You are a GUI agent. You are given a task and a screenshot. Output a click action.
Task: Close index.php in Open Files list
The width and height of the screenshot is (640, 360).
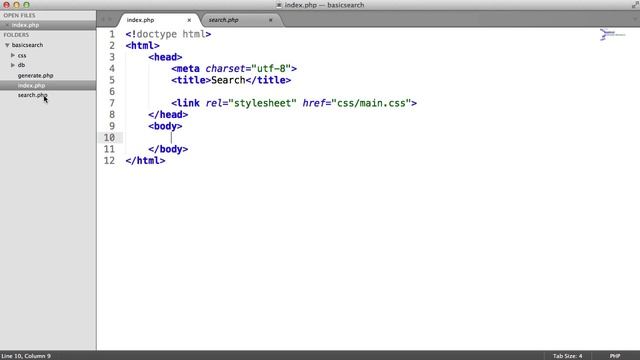tap(6, 25)
